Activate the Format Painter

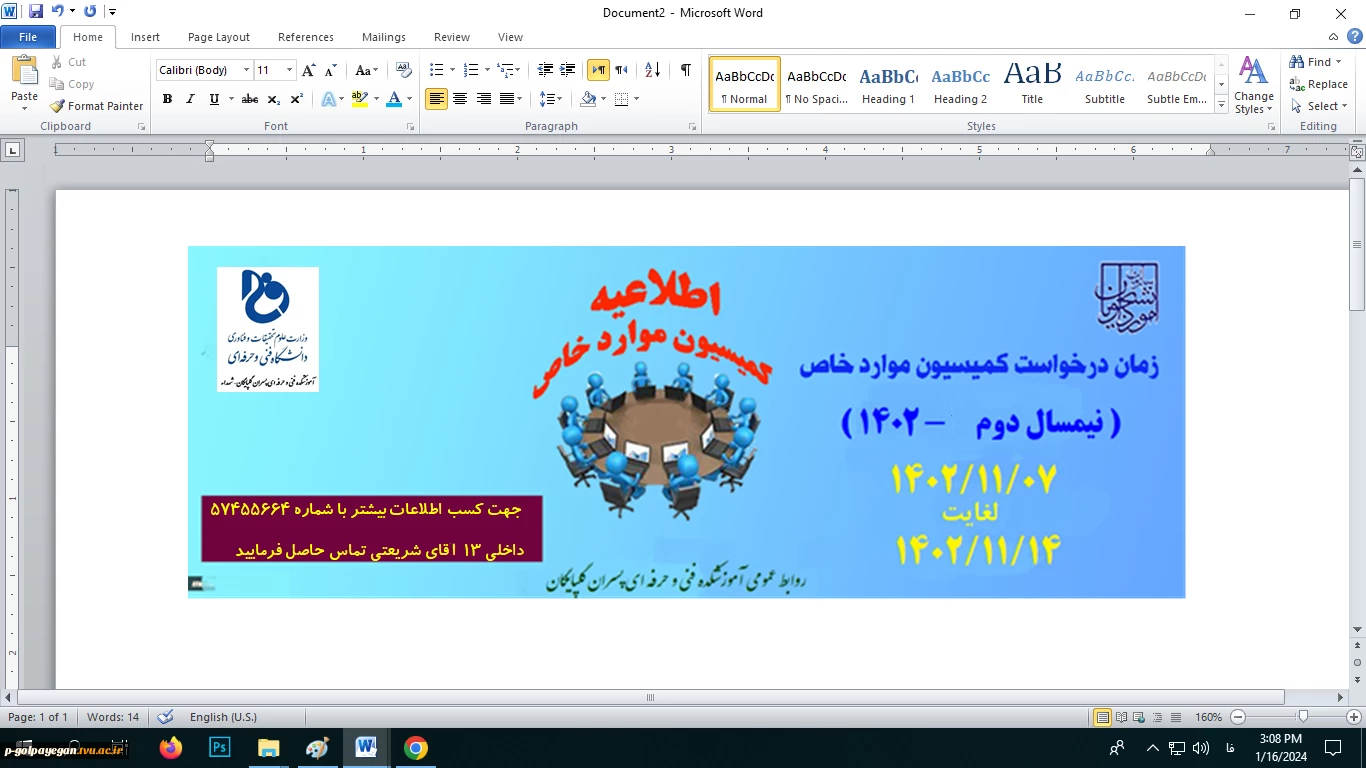[x=97, y=106]
